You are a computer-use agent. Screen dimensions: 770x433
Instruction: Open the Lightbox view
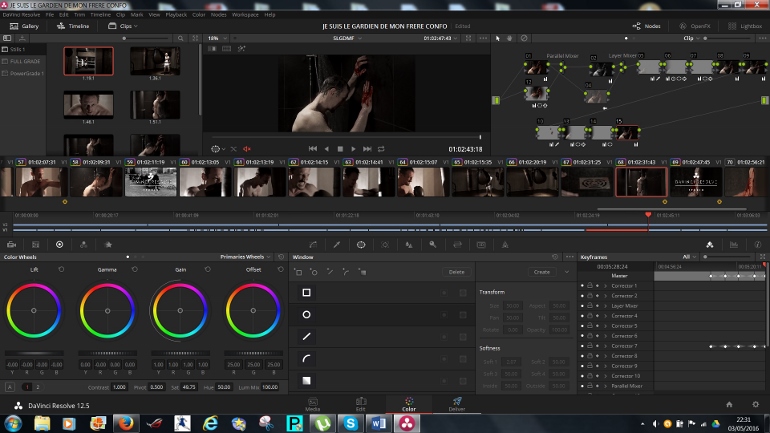tap(745, 26)
